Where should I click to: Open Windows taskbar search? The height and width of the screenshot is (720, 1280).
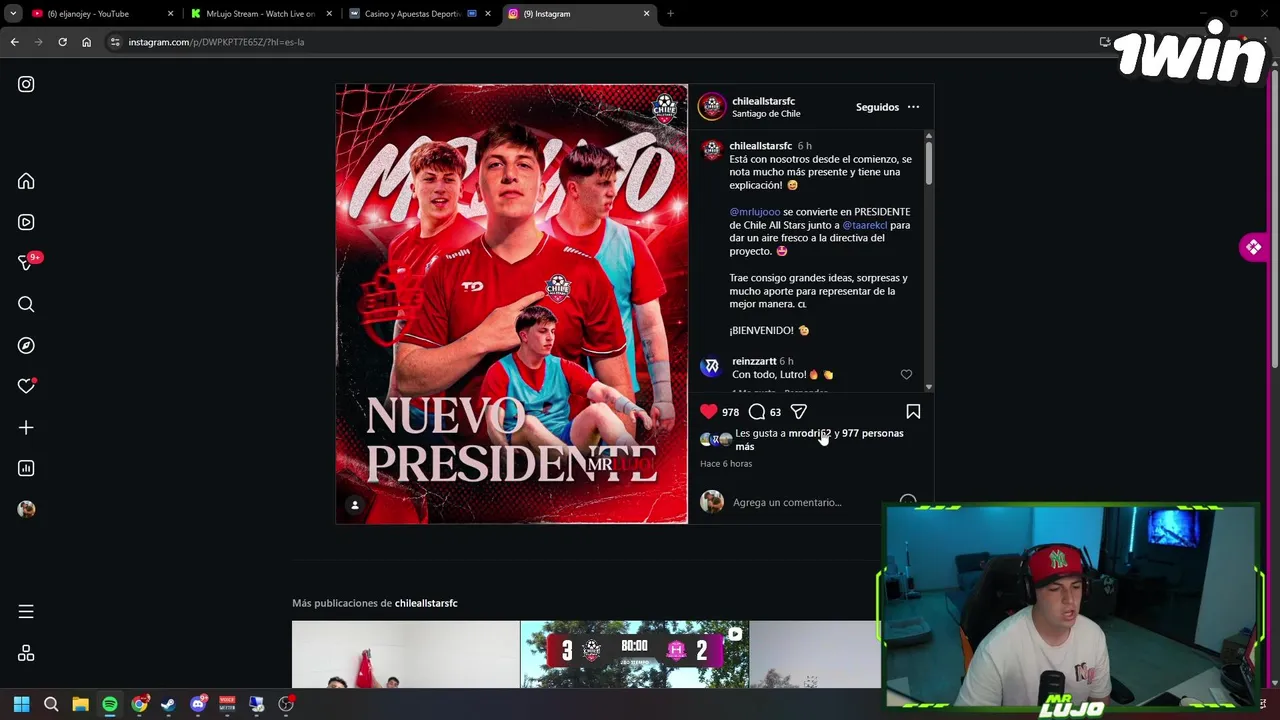point(51,704)
